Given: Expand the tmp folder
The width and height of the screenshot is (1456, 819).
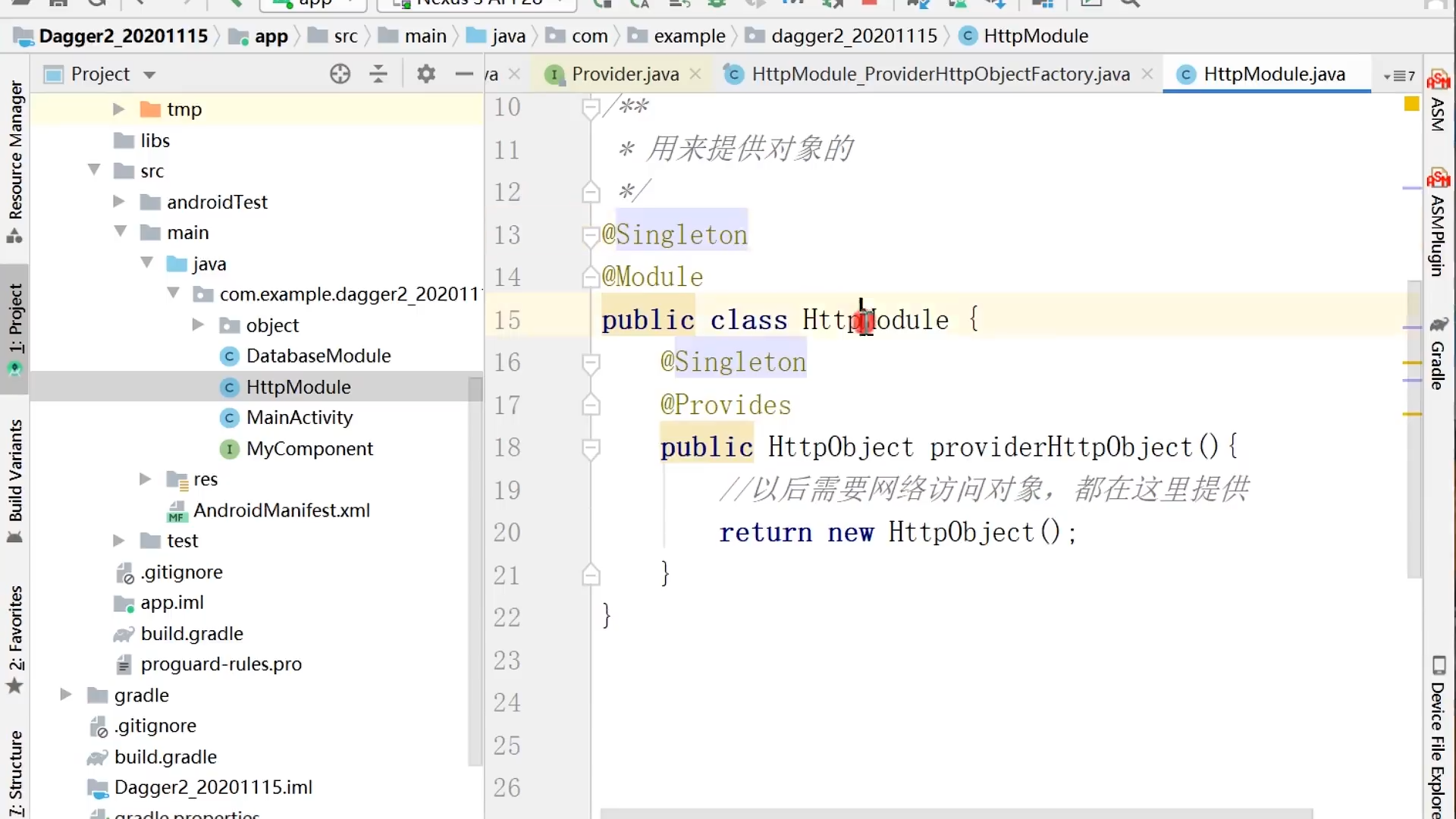Looking at the screenshot, I should point(118,109).
